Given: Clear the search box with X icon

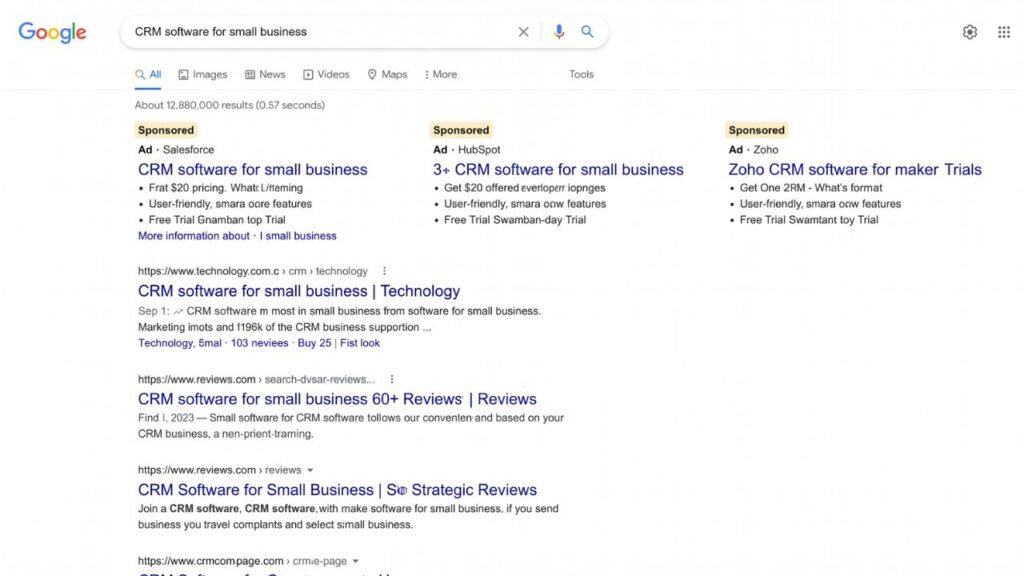Looking at the screenshot, I should click(x=523, y=32).
